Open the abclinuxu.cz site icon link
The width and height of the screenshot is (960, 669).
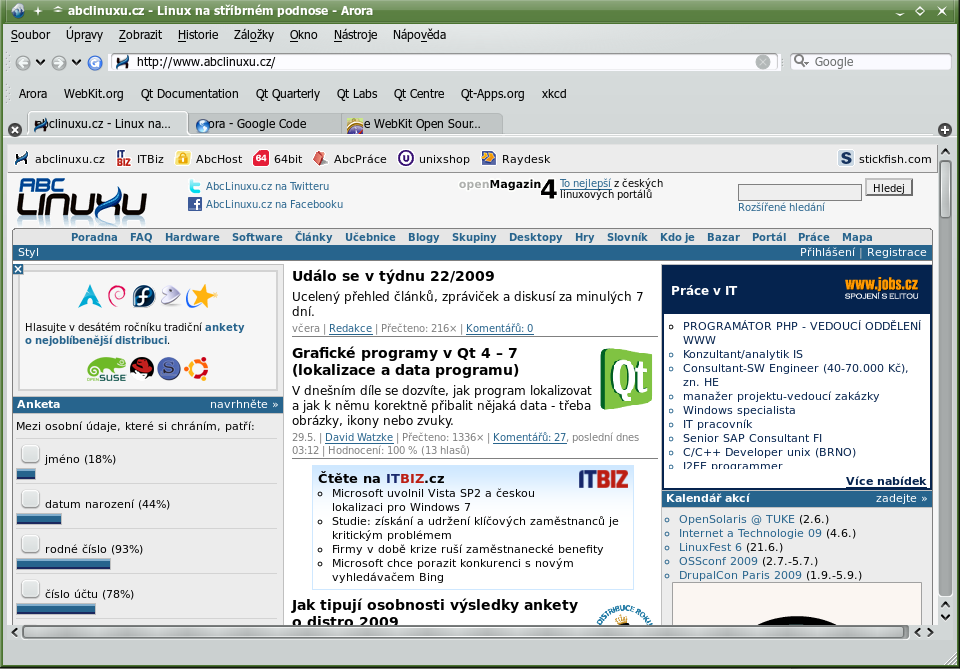(21, 159)
